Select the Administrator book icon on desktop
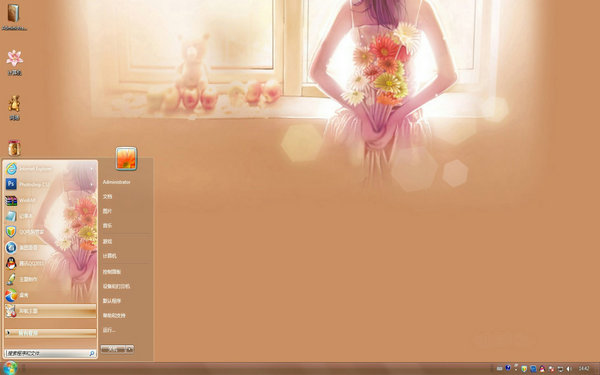The height and width of the screenshot is (375, 600). click(14, 17)
